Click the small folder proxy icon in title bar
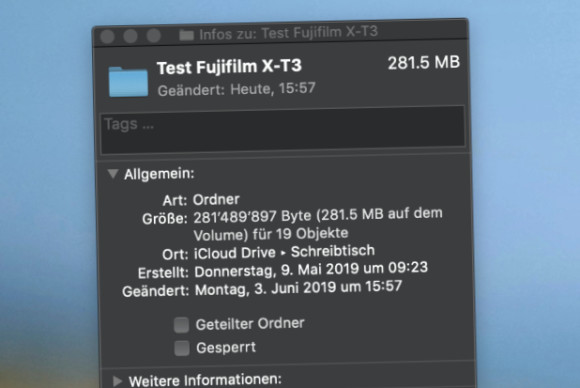 [186, 35]
